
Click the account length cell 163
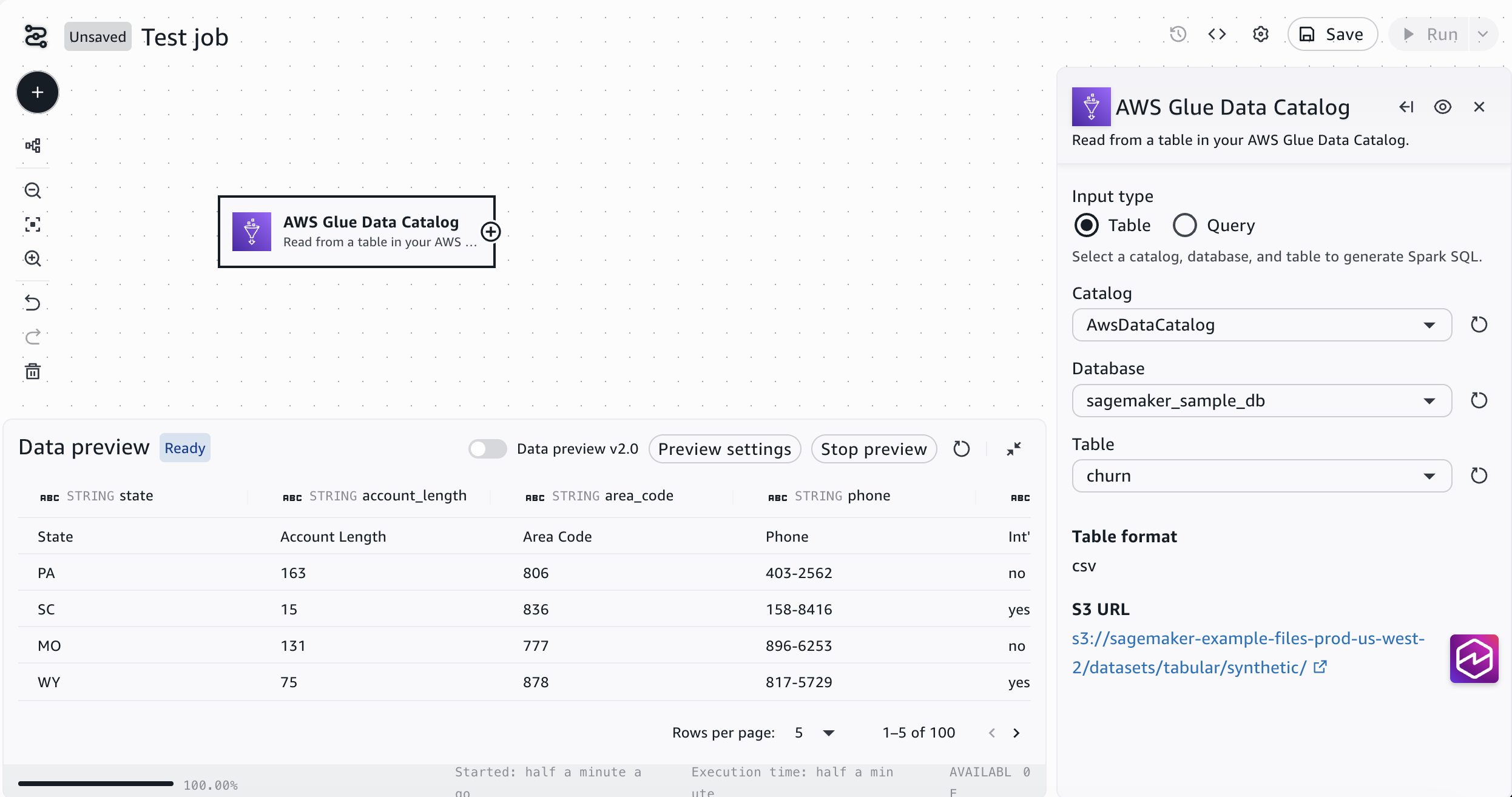pyautogui.click(x=293, y=573)
